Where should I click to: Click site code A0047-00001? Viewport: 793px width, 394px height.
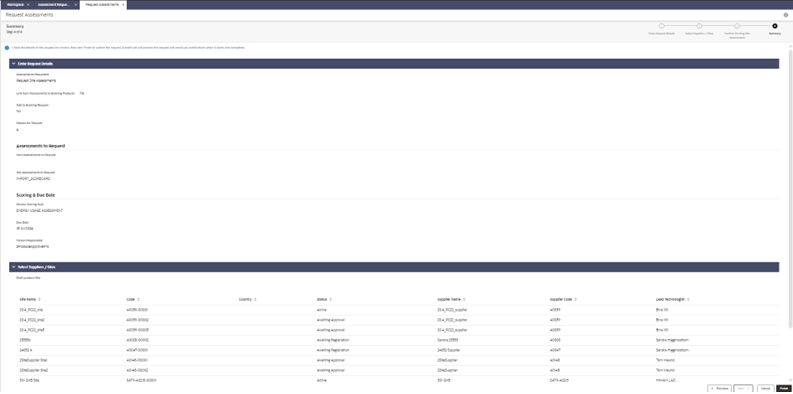(x=137, y=350)
